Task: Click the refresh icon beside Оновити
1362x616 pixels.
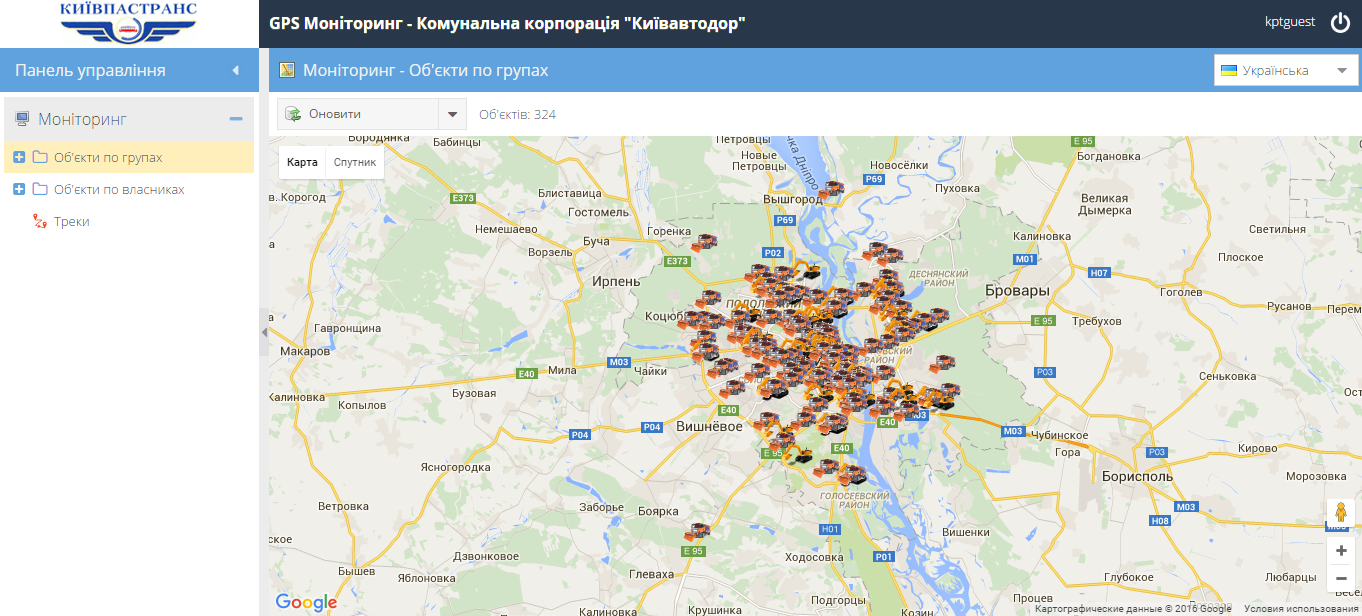Action: tap(294, 114)
